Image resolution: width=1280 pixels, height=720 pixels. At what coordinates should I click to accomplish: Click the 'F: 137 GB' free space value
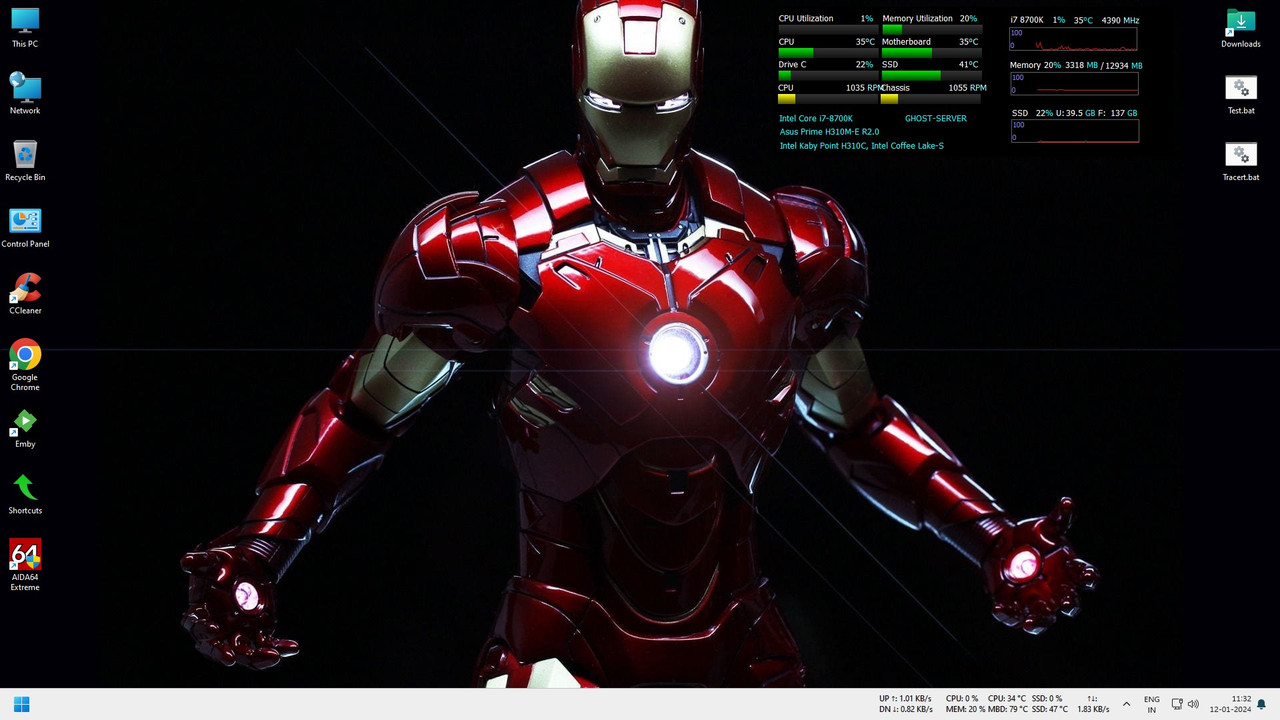point(1119,113)
